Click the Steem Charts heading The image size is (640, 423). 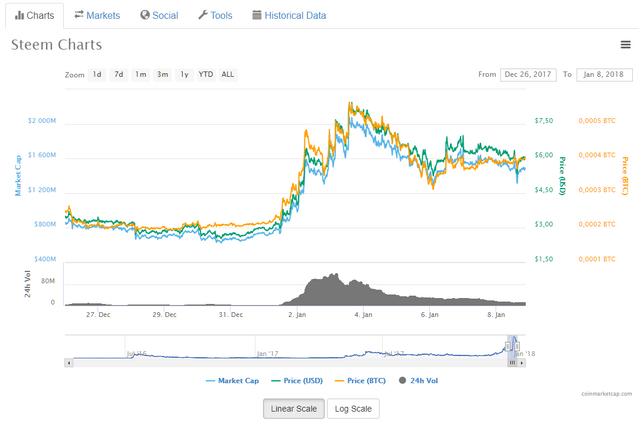[x=57, y=45]
